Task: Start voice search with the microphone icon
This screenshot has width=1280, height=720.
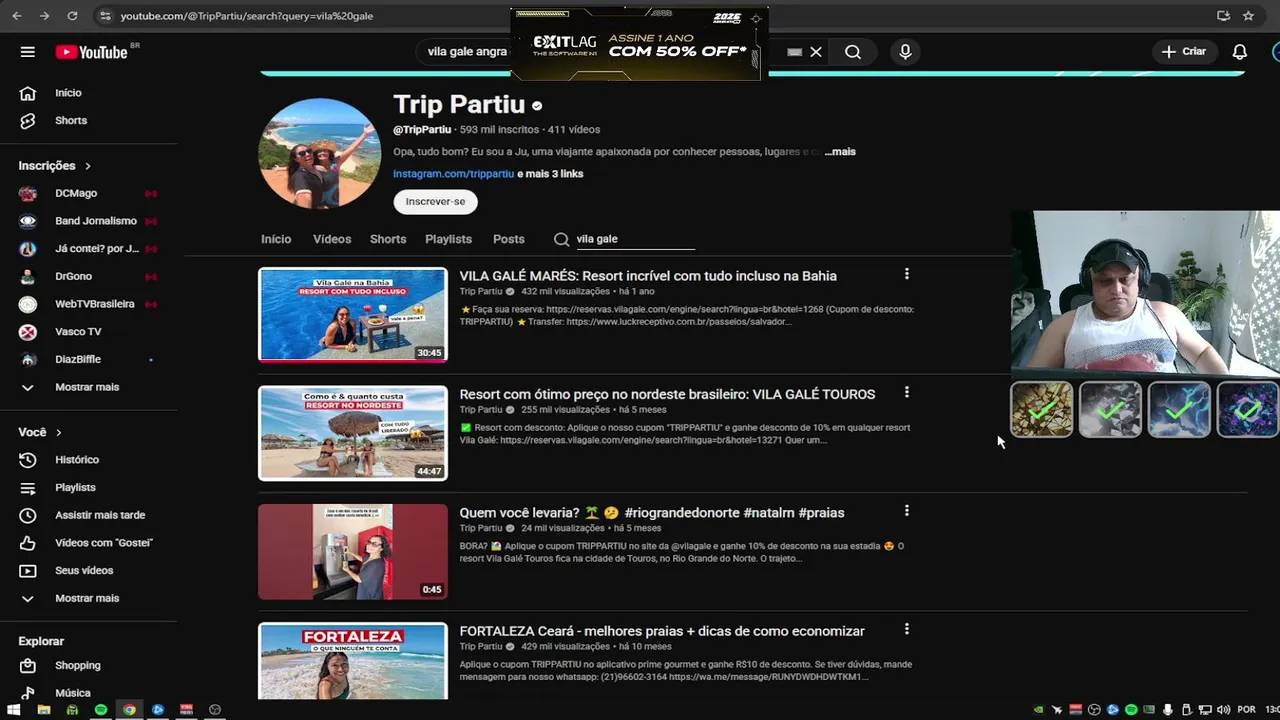Action: [905, 52]
